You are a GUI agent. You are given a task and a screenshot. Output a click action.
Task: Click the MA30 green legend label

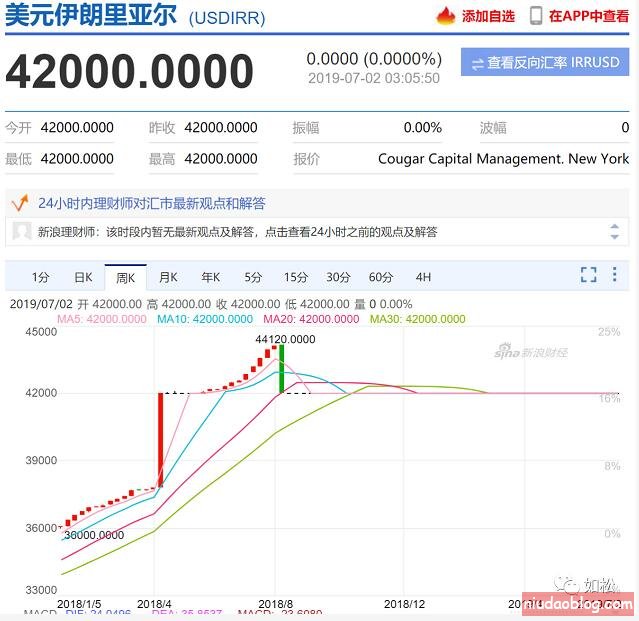[417, 319]
